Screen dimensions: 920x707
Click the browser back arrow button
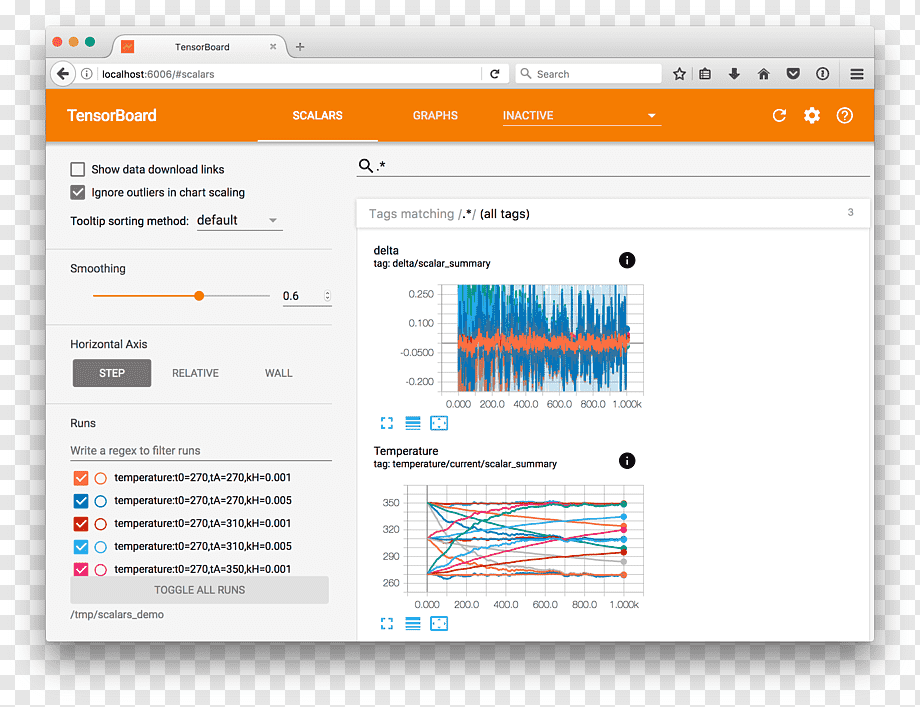click(63, 74)
